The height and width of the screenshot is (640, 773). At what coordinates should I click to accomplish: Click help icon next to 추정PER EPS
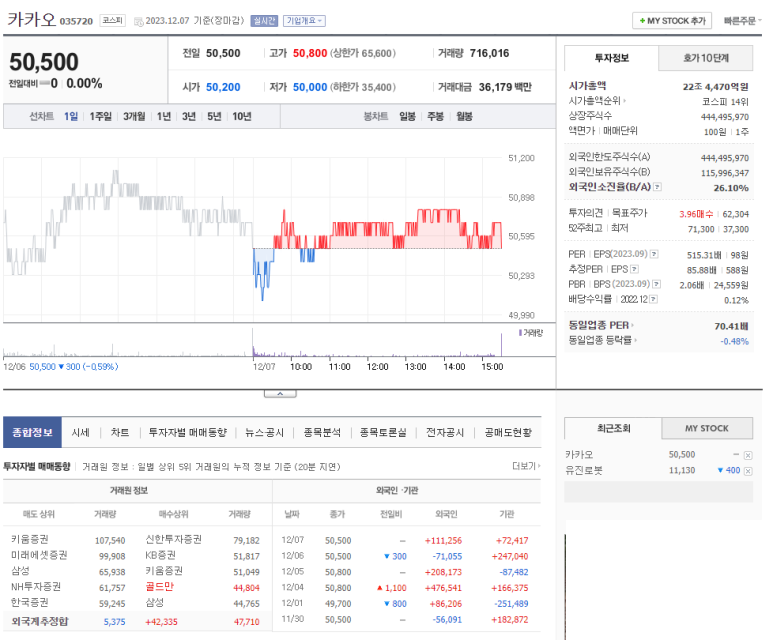coord(634,269)
